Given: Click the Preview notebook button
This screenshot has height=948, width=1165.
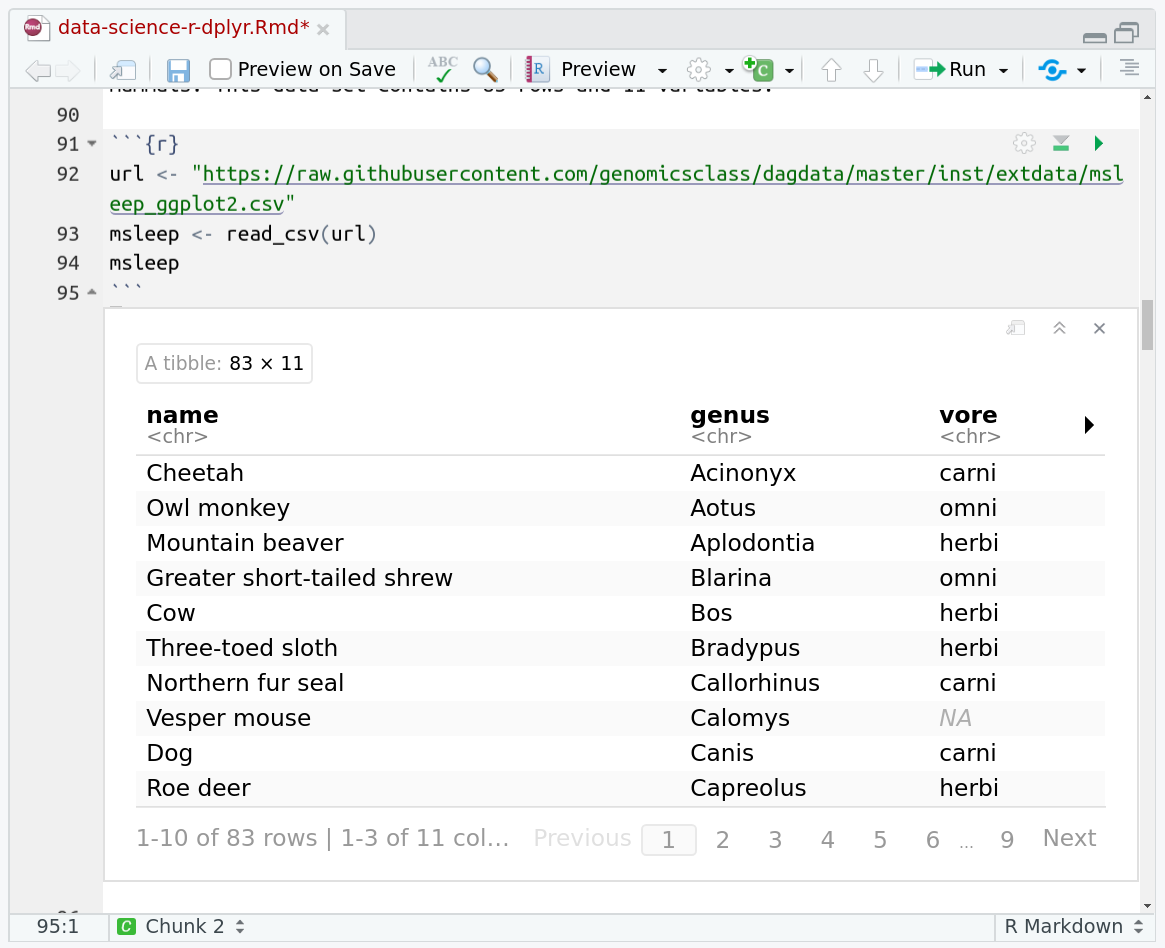Looking at the screenshot, I should 580,70.
